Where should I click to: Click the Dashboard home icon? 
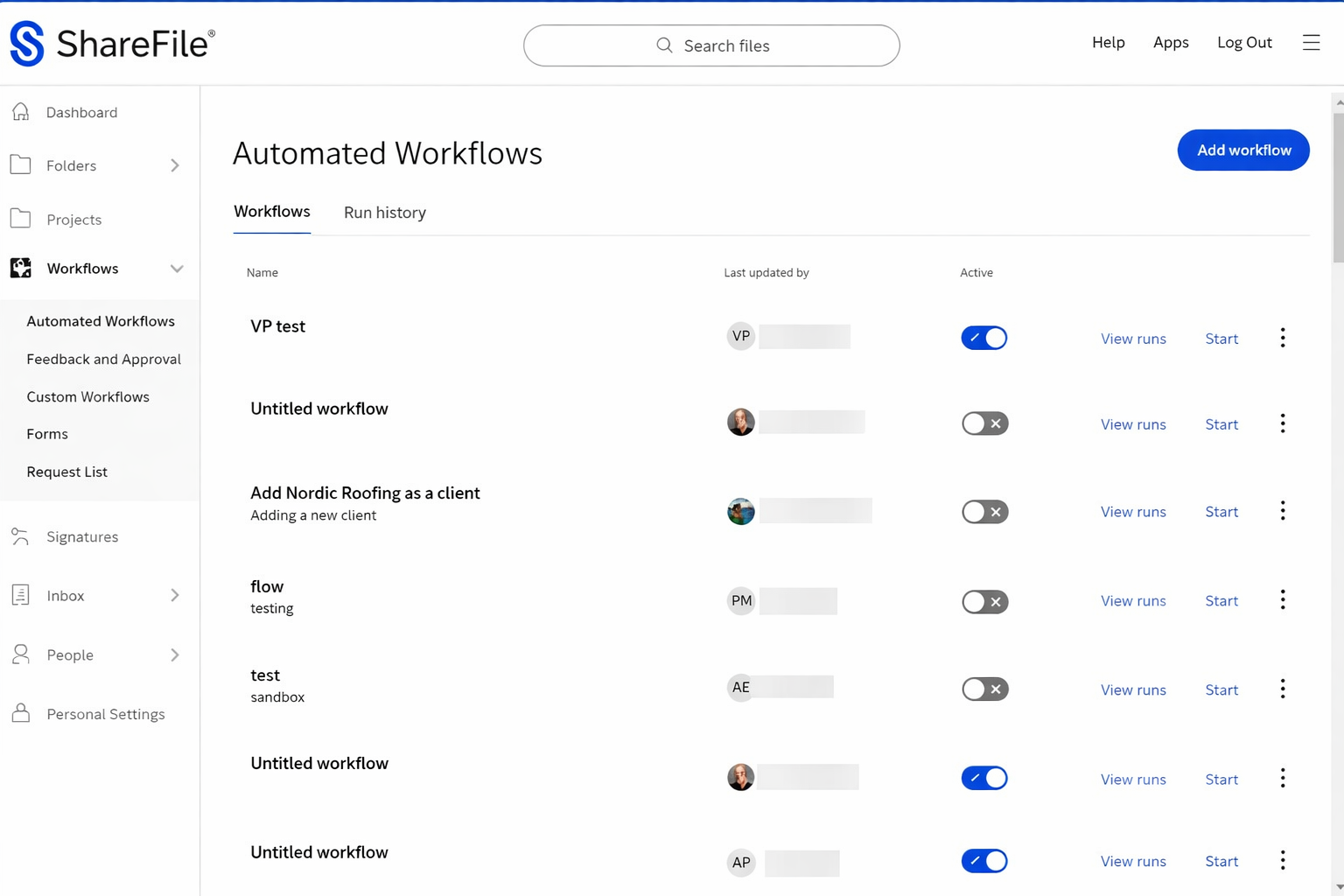point(21,112)
